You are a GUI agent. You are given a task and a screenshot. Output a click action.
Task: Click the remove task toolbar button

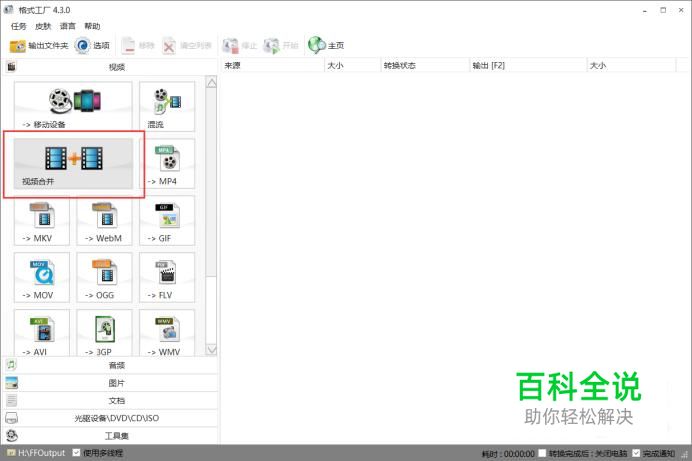(x=138, y=45)
